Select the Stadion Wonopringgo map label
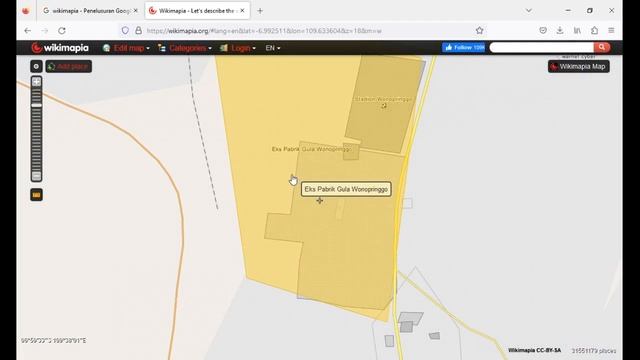The image size is (640, 360). (x=383, y=99)
